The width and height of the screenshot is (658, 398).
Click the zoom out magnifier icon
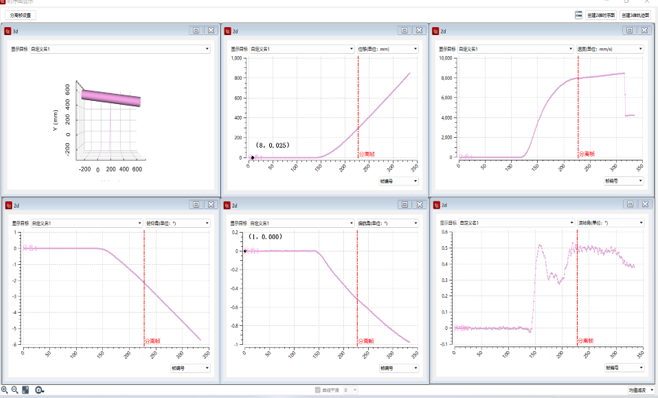click(x=15, y=390)
